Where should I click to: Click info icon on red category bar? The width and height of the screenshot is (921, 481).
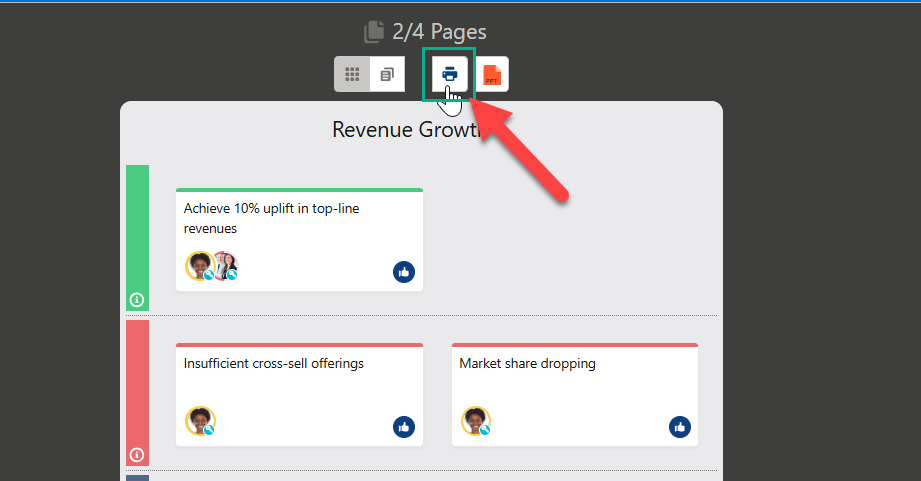(x=137, y=455)
